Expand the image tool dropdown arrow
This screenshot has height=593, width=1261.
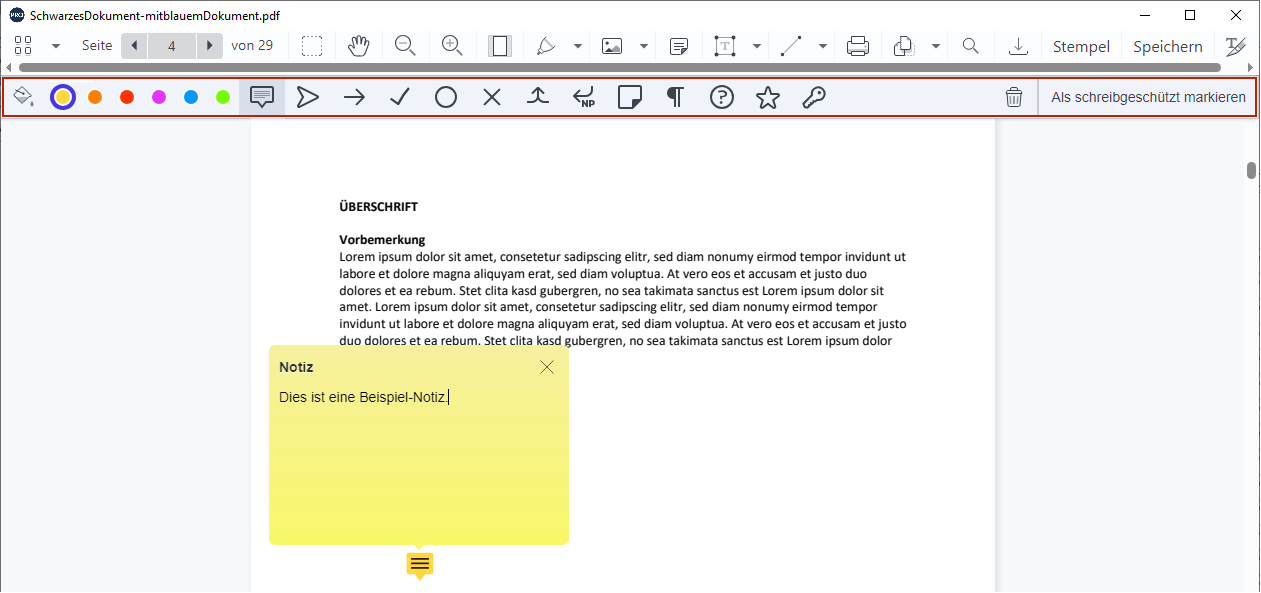644,46
